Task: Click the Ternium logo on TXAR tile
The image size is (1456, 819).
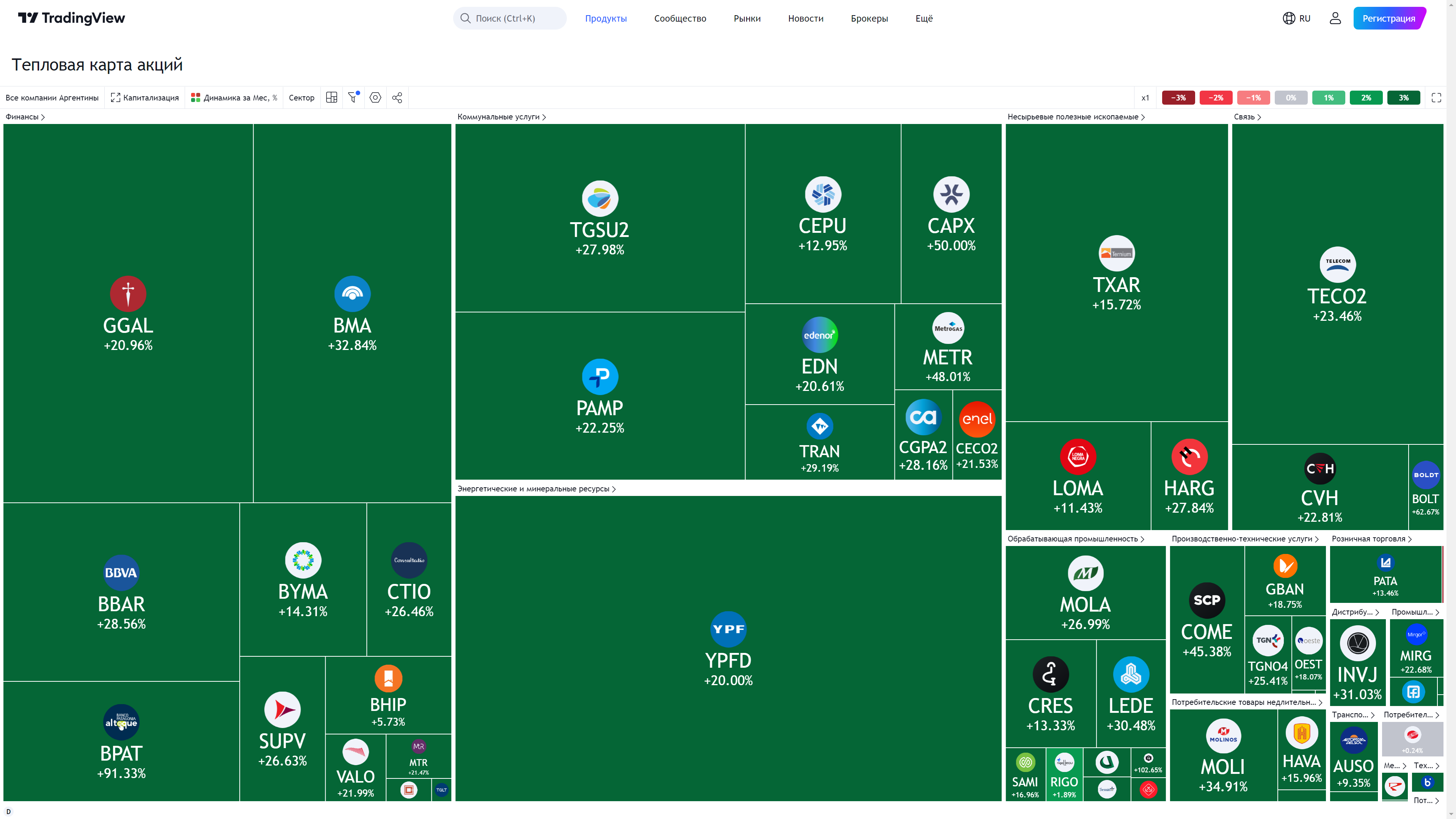Action: pos(1116,253)
